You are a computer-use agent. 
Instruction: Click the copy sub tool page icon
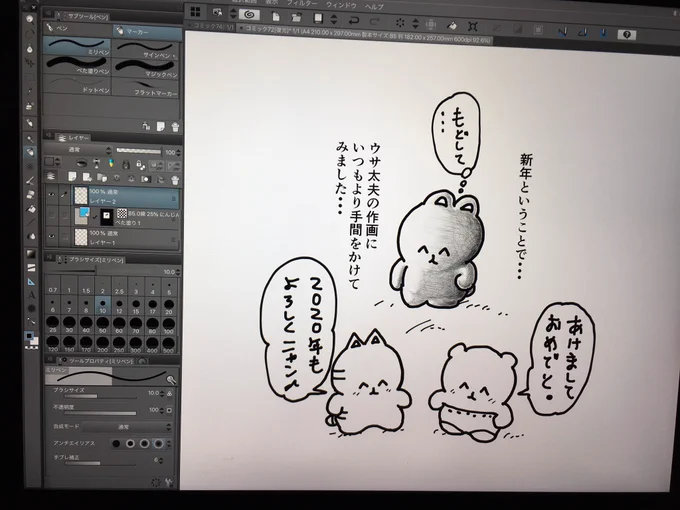160,126
